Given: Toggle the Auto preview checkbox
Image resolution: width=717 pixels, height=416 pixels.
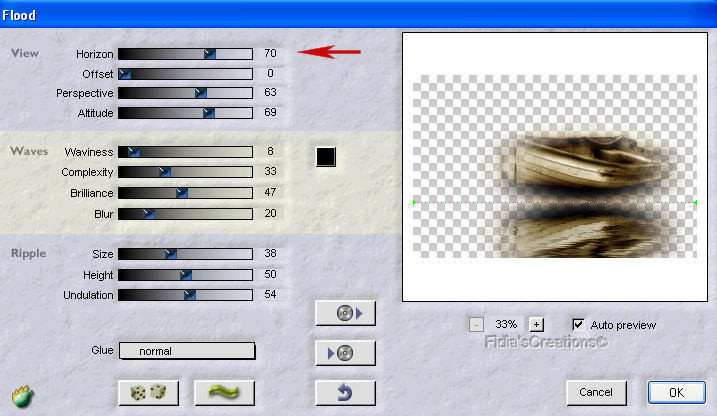Looking at the screenshot, I should click(578, 325).
